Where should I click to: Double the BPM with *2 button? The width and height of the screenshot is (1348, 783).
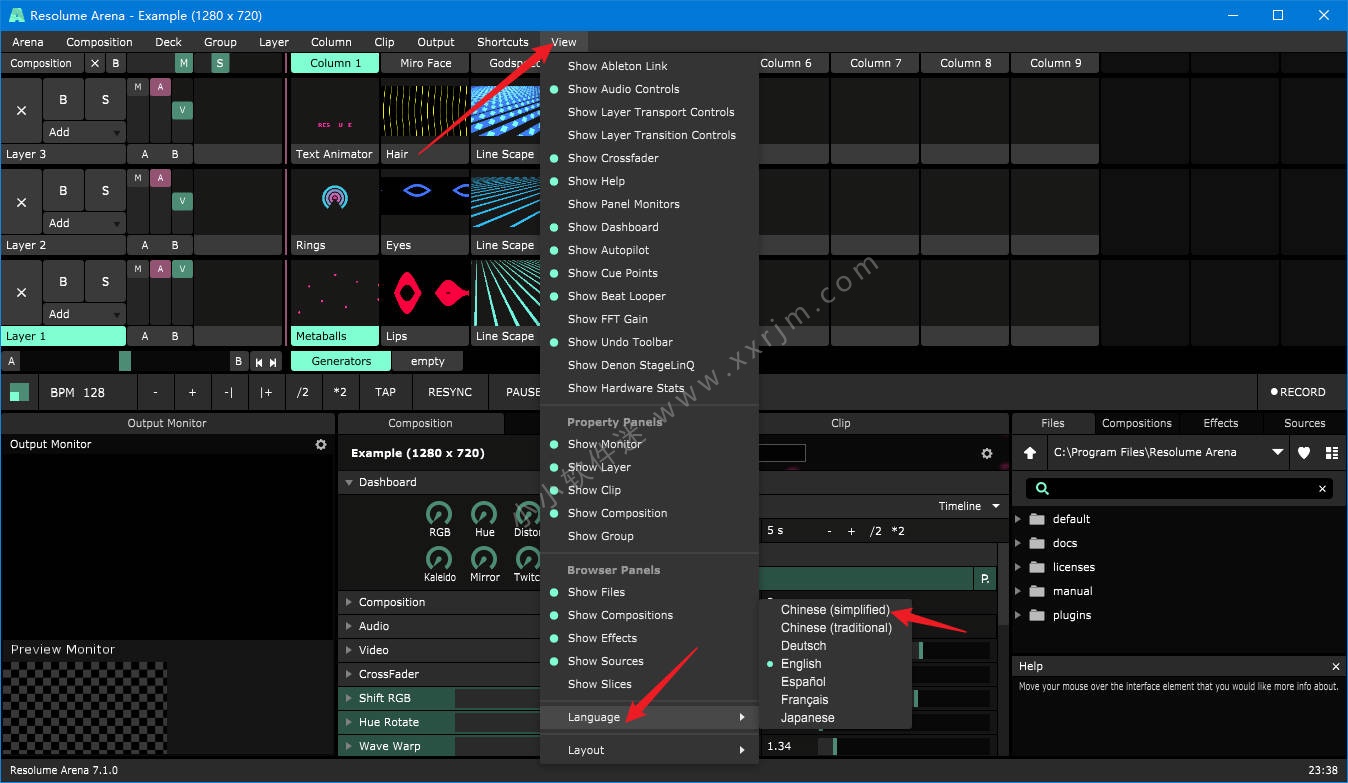click(x=340, y=392)
